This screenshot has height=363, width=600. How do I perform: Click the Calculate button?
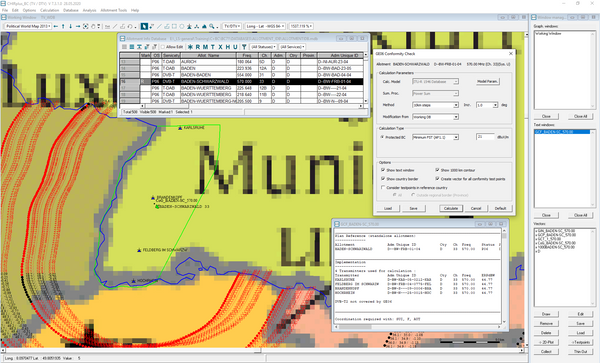click(x=451, y=208)
